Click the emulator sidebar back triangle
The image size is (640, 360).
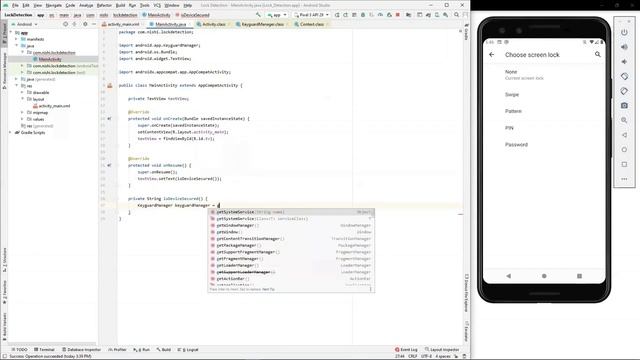coord(624,135)
